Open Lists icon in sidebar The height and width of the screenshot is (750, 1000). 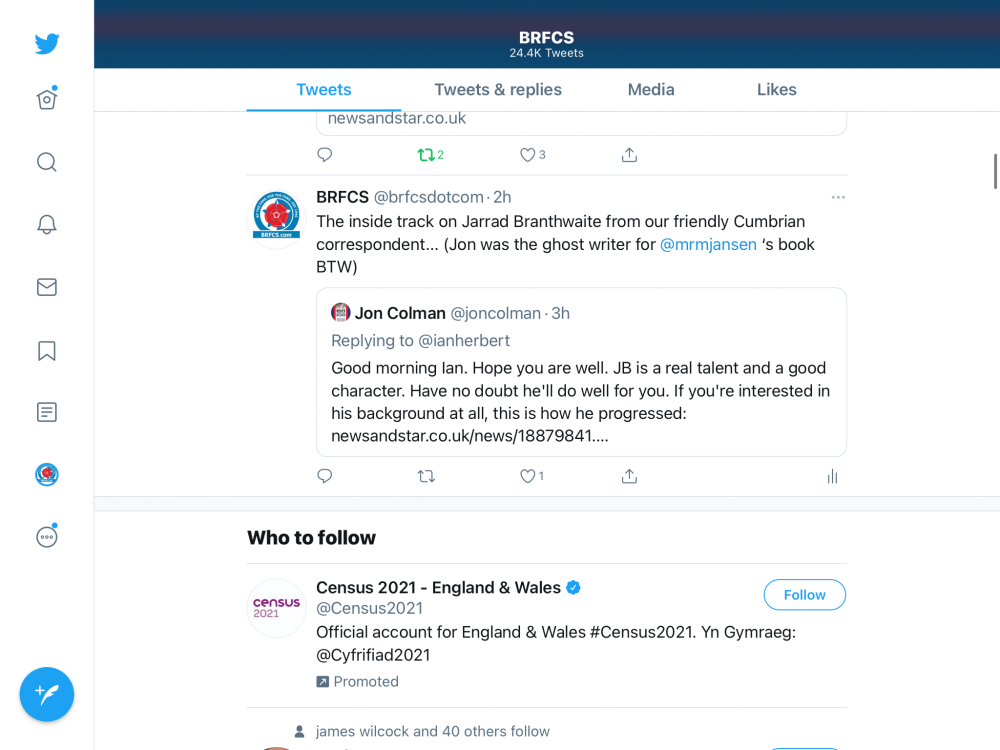pyautogui.click(x=47, y=412)
